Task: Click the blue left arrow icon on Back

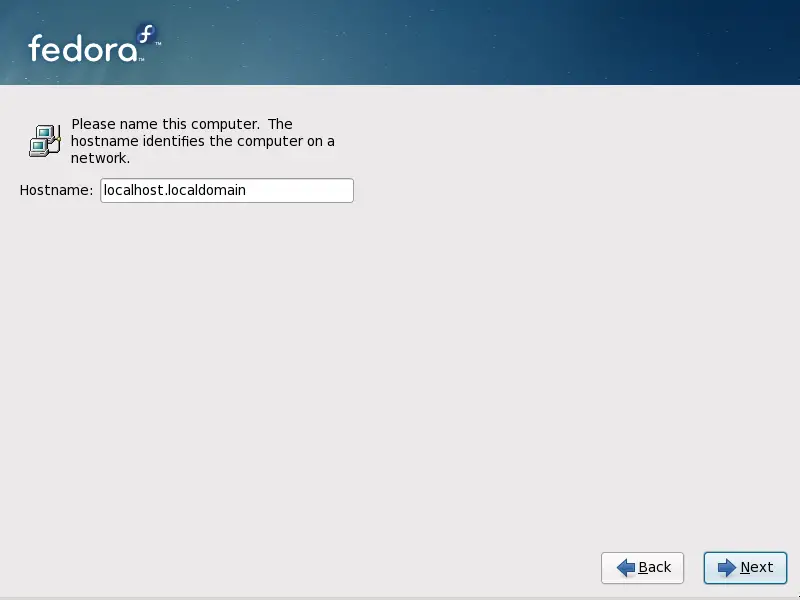Action: [x=626, y=568]
